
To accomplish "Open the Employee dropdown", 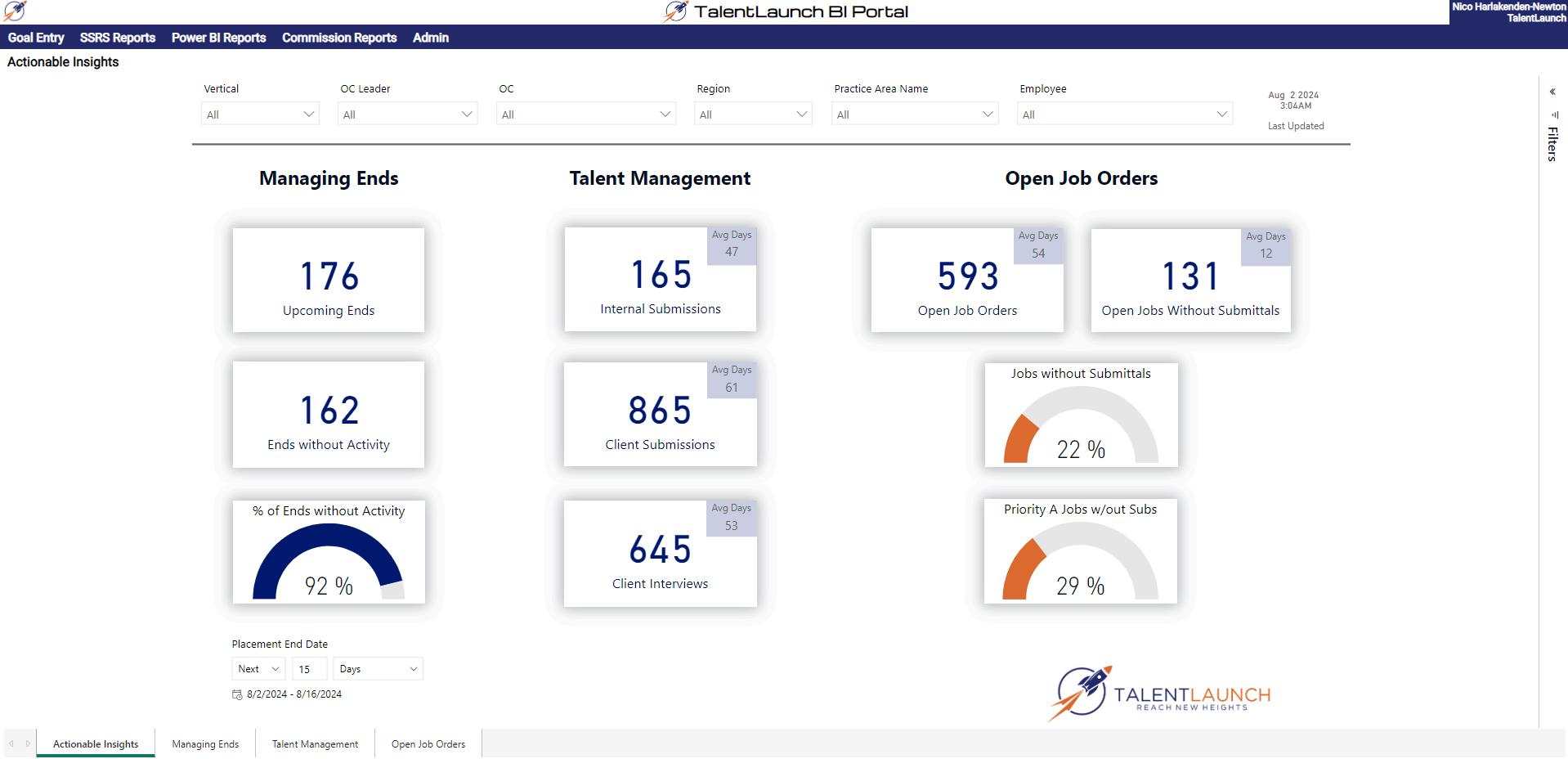I will (x=1125, y=114).
